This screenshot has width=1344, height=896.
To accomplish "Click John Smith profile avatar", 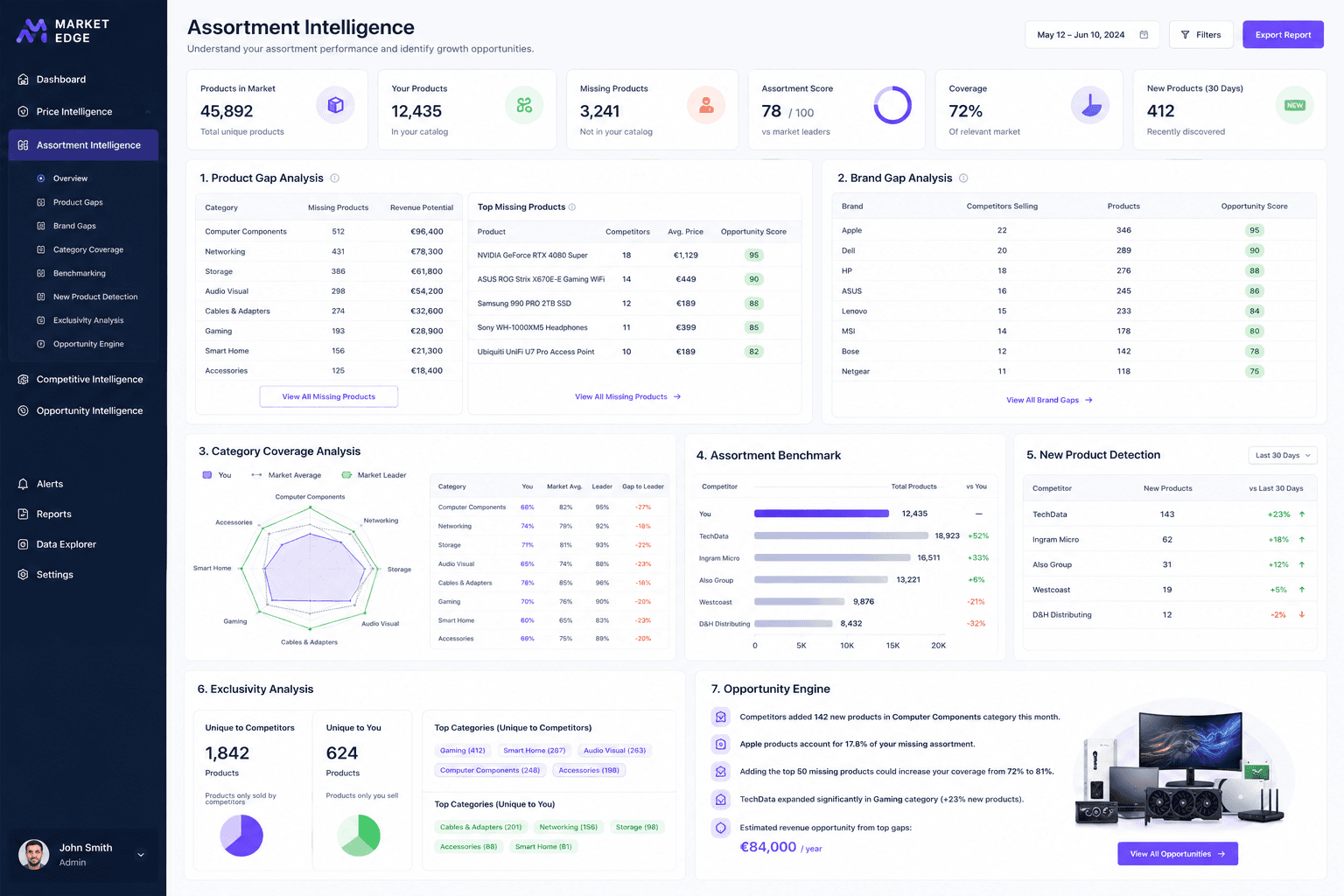I will click(34, 855).
